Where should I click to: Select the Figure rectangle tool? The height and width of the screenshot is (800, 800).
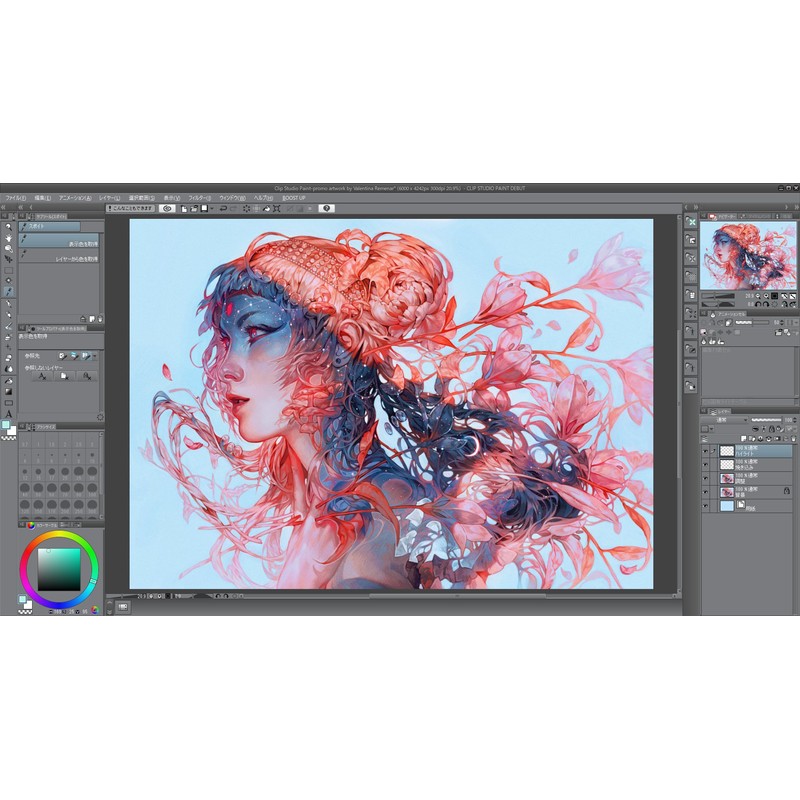click(x=9, y=403)
